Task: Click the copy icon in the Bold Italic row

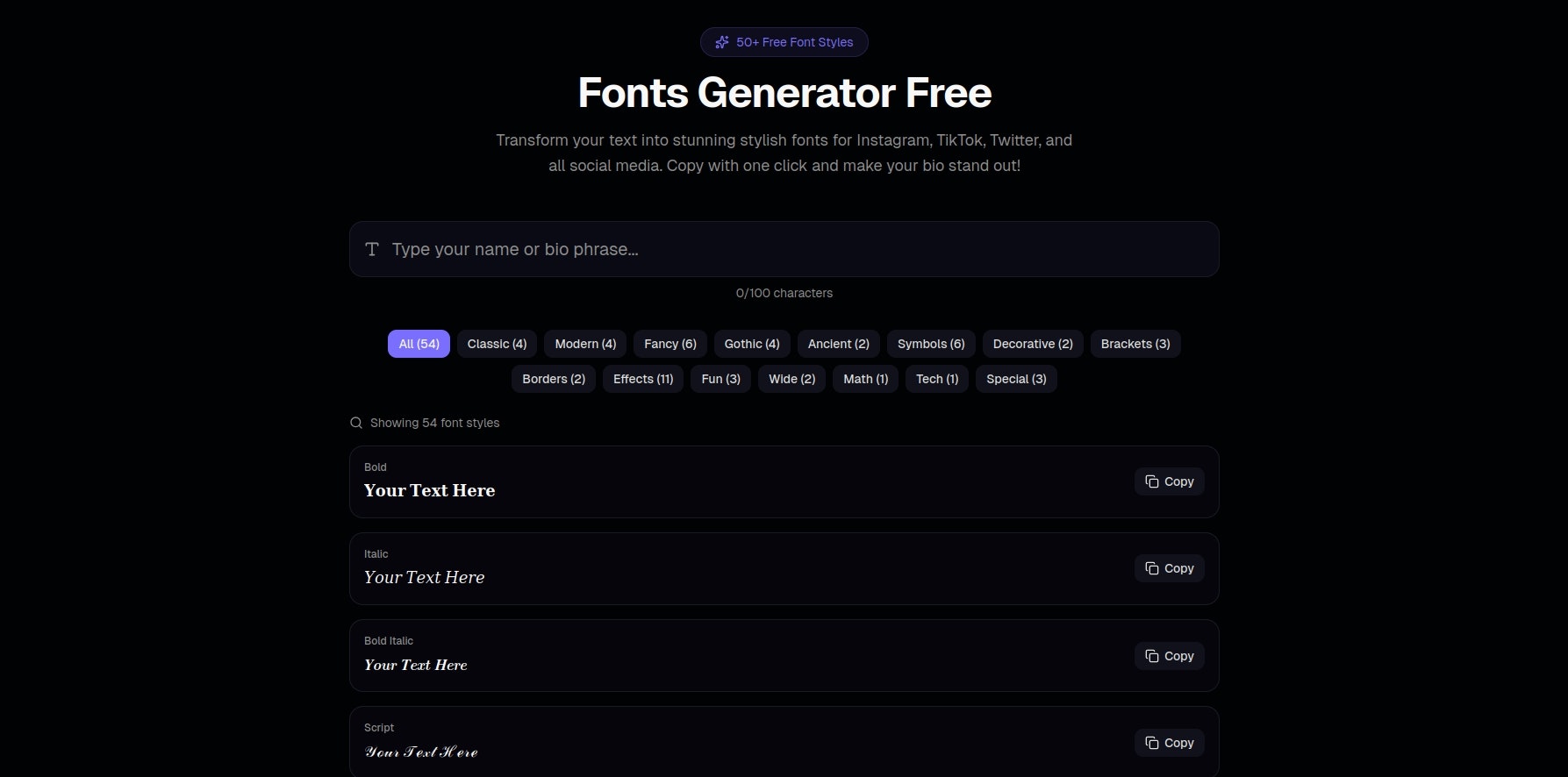Action: click(1152, 656)
